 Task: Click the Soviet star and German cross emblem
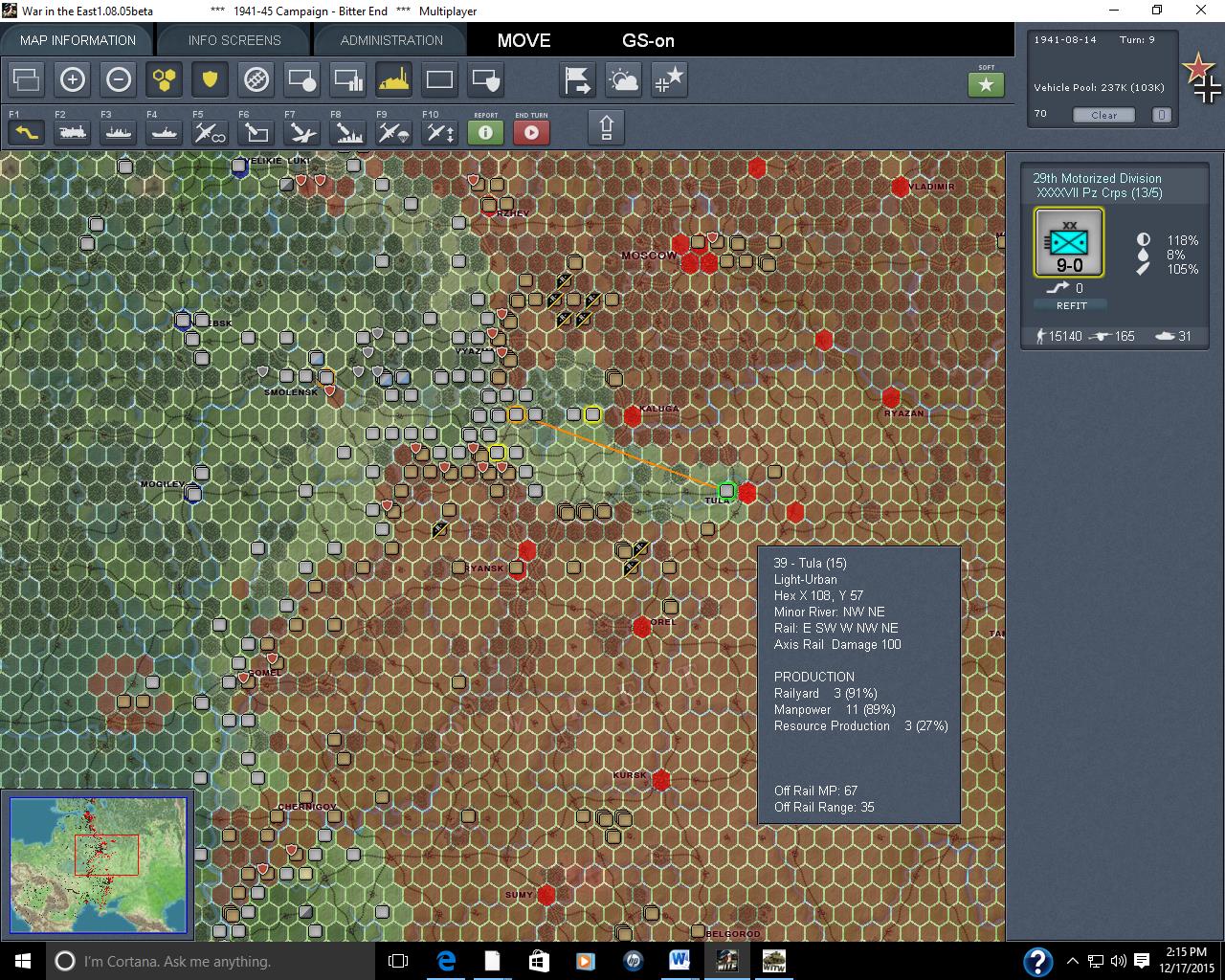[x=1203, y=78]
